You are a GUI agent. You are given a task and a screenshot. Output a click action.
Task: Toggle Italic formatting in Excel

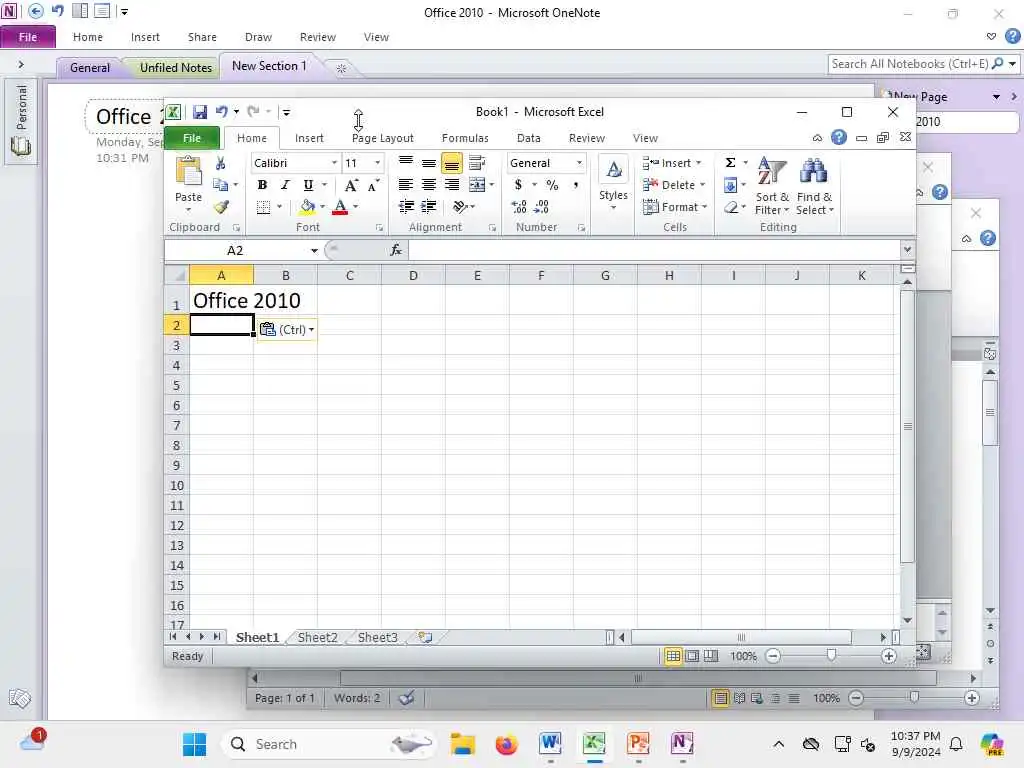[285, 185]
